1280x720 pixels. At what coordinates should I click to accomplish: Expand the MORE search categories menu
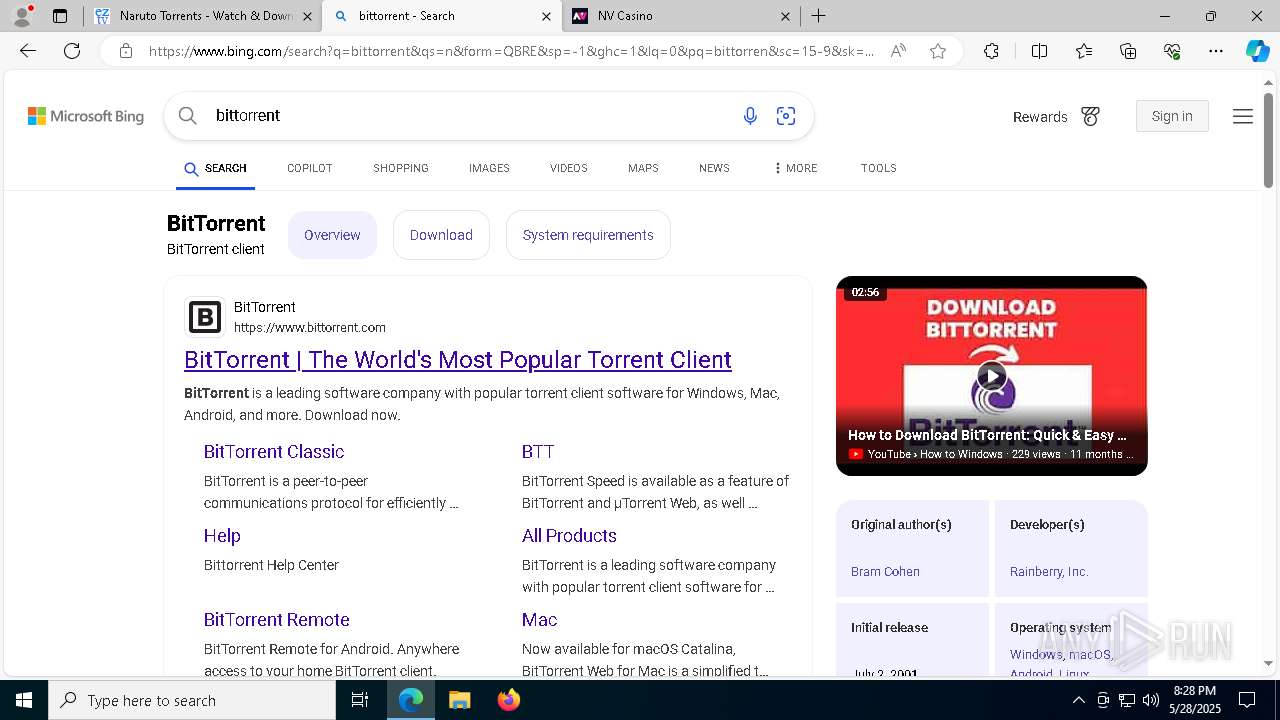pyautogui.click(x=795, y=168)
